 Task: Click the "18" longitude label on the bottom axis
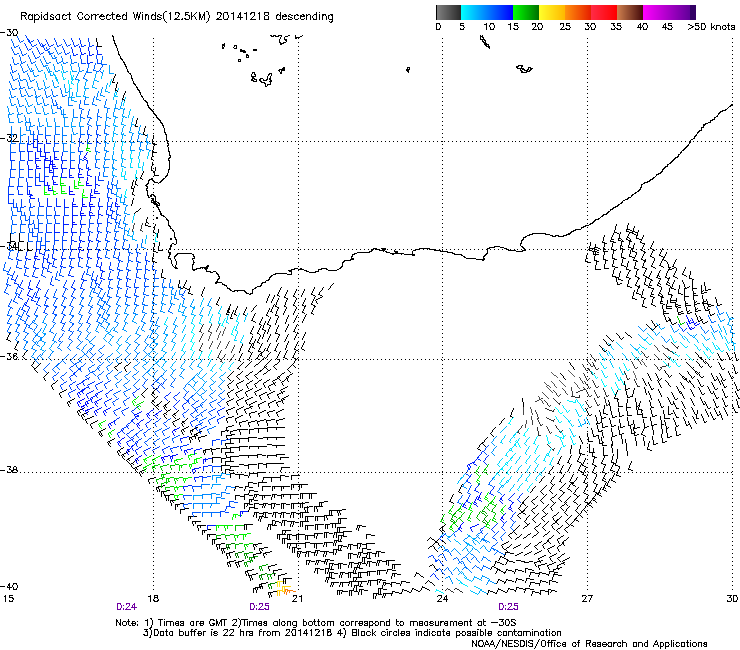coord(153,599)
